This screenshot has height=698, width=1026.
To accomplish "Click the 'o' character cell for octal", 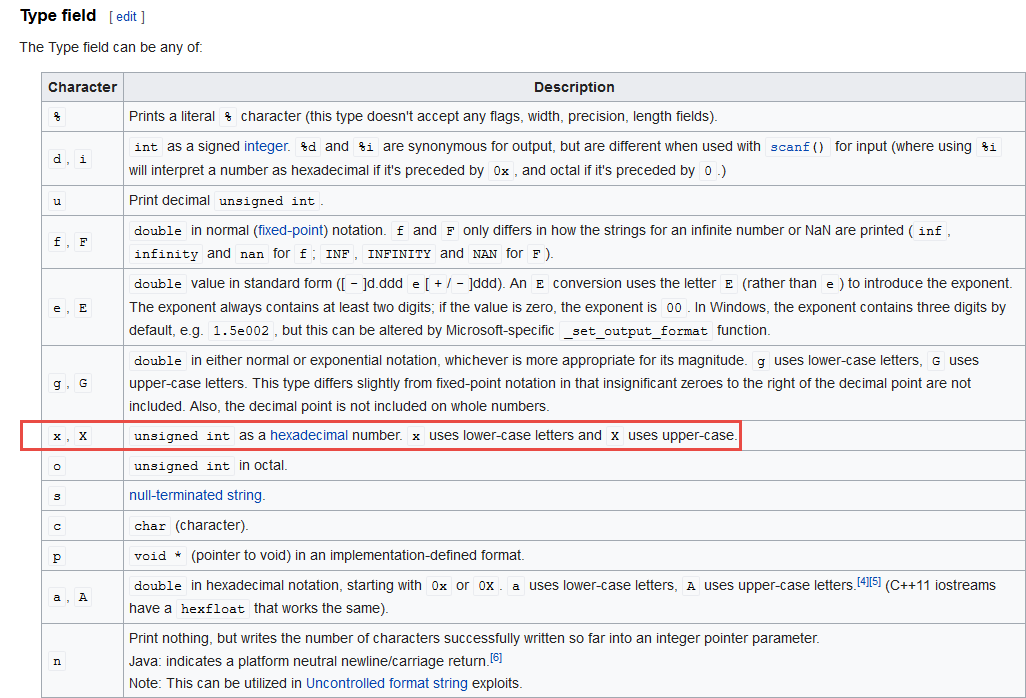I will pos(56,466).
